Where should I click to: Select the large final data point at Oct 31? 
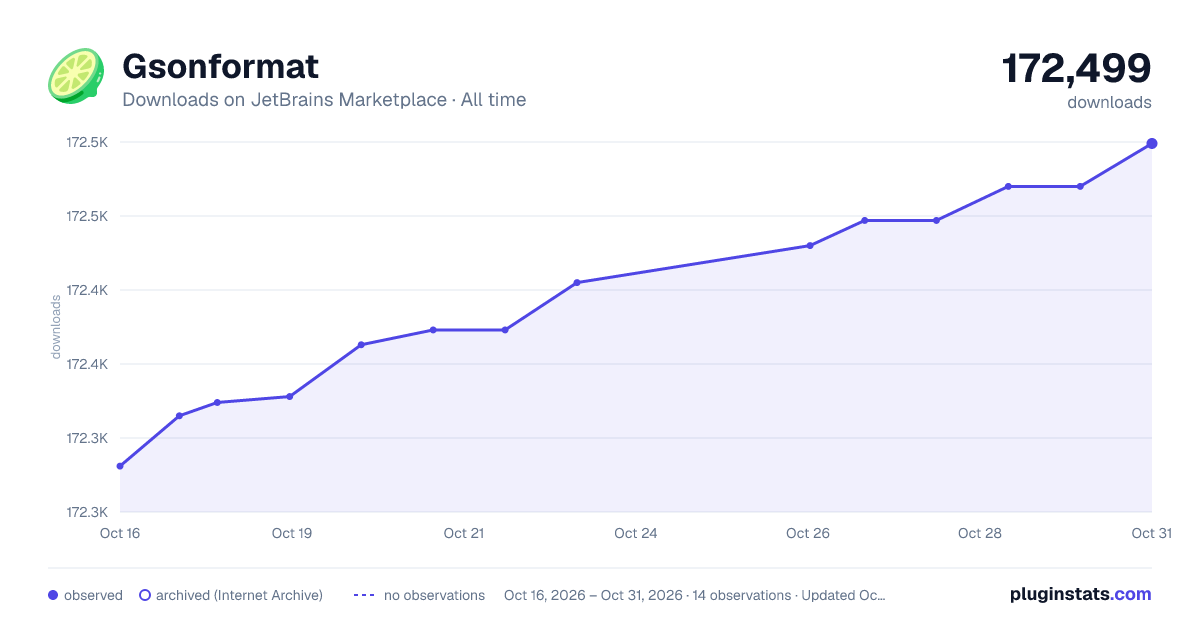coord(1152,143)
